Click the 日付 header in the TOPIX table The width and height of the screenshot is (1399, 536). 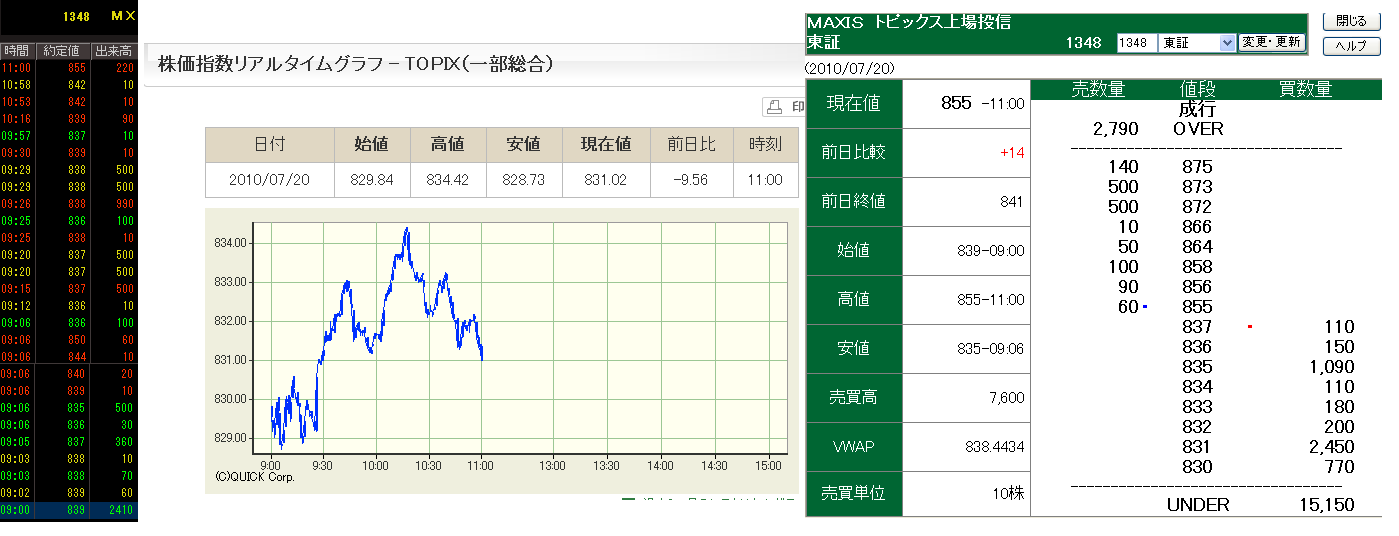point(269,145)
